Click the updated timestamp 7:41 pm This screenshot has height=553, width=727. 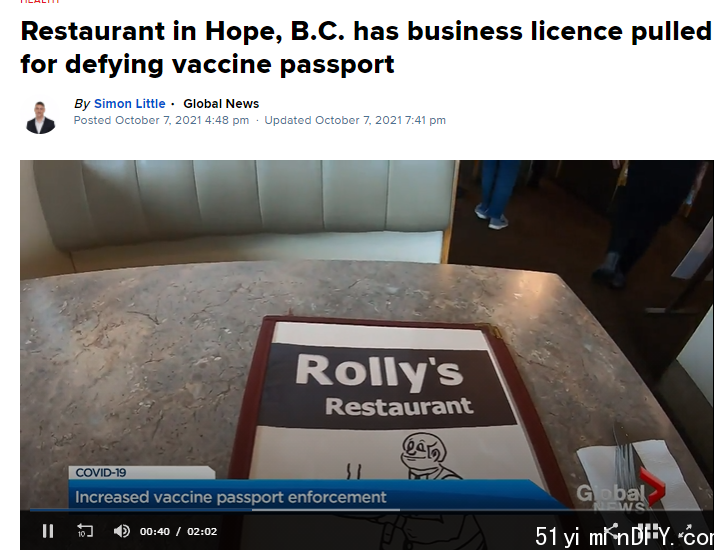pos(425,120)
